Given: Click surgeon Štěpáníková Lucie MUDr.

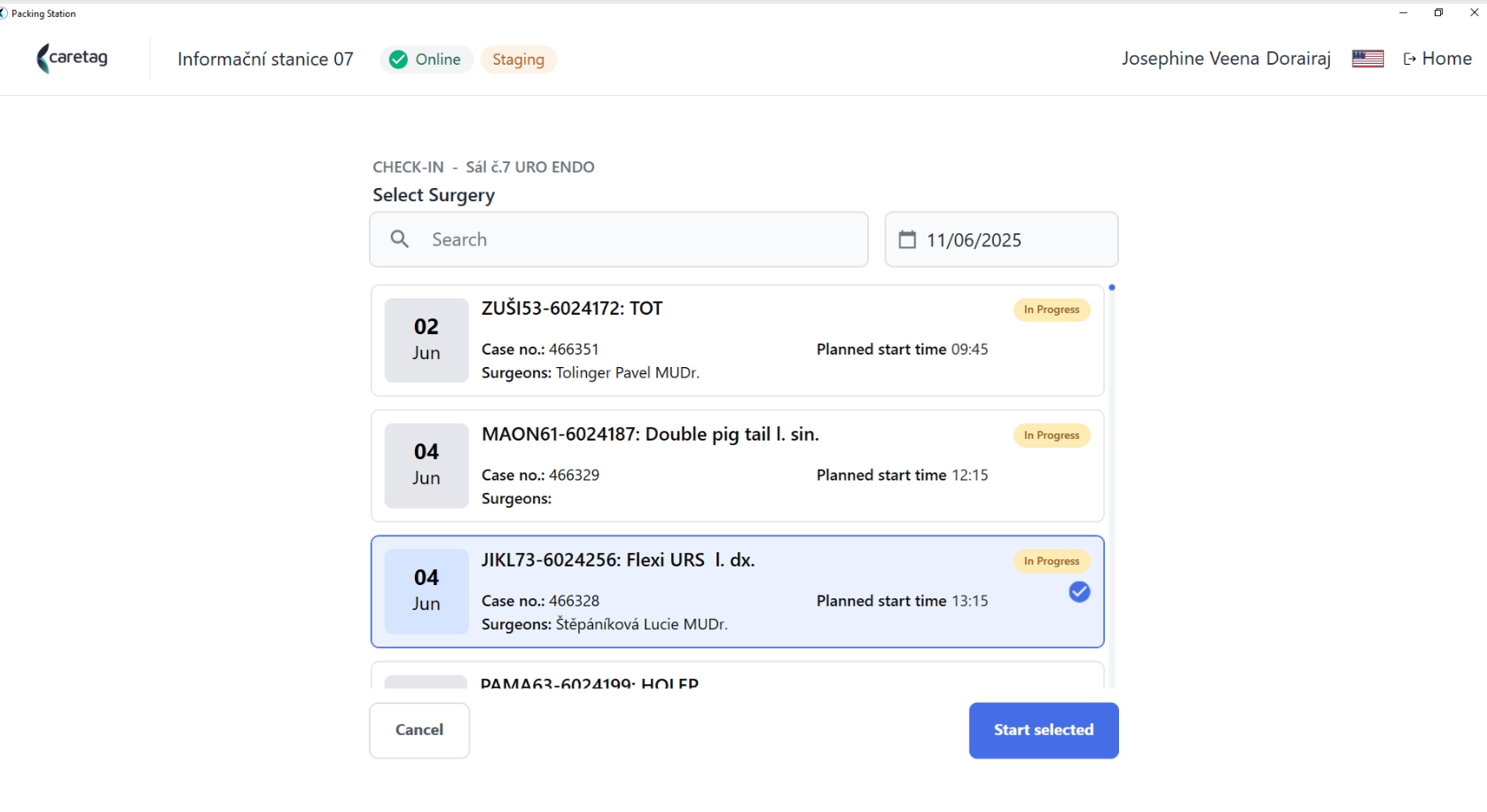Looking at the screenshot, I should pyautogui.click(x=642, y=625).
